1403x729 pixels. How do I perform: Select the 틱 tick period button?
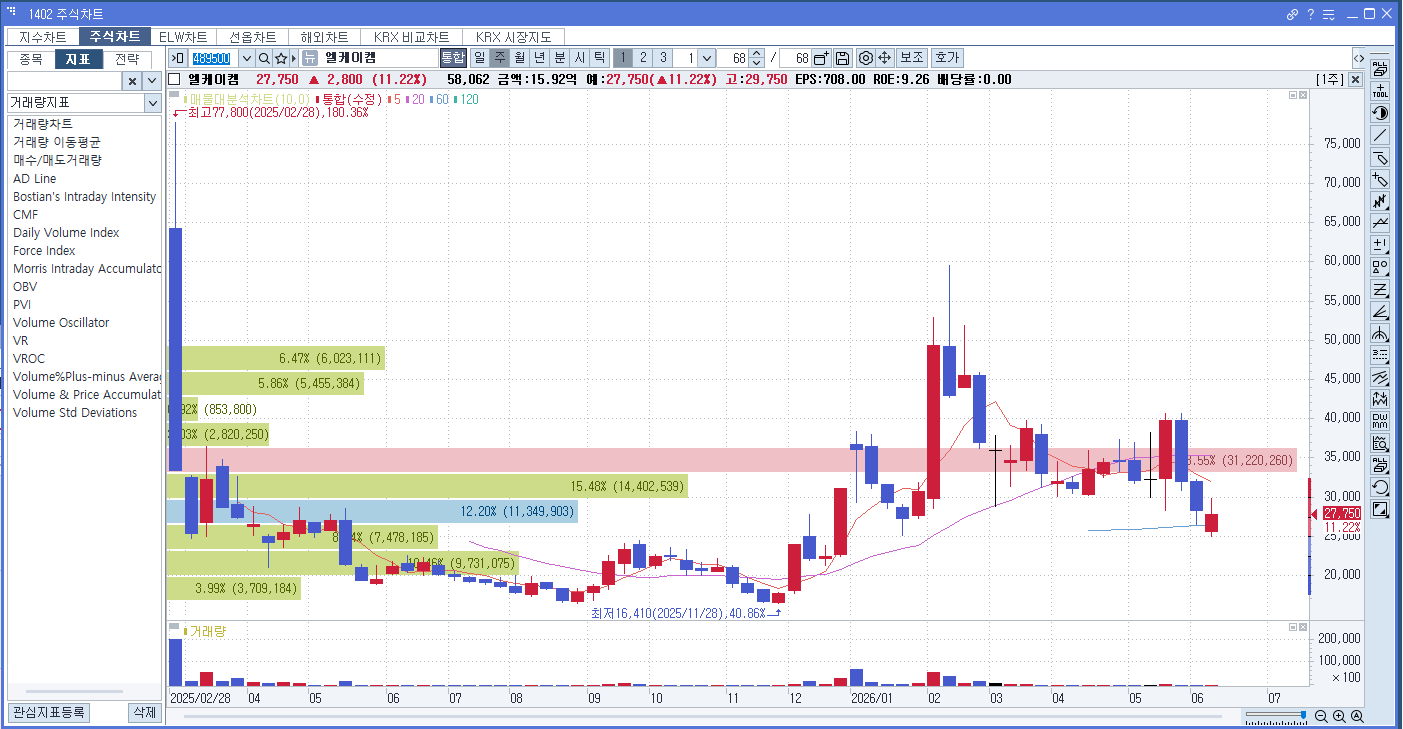pyautogui.click(x=599, y=58)
